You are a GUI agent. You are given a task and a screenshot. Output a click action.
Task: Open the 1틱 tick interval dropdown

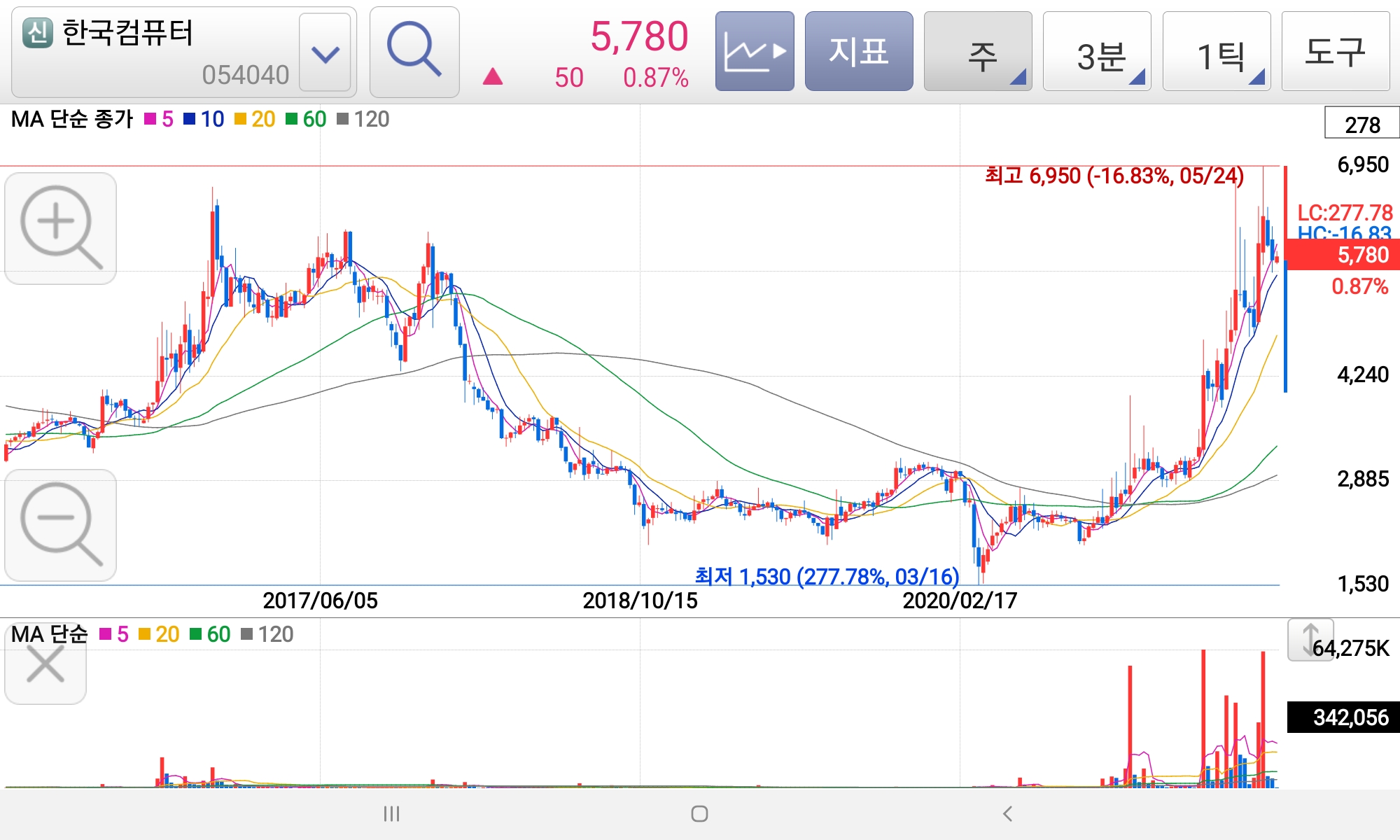click(x=1217, y=52)
